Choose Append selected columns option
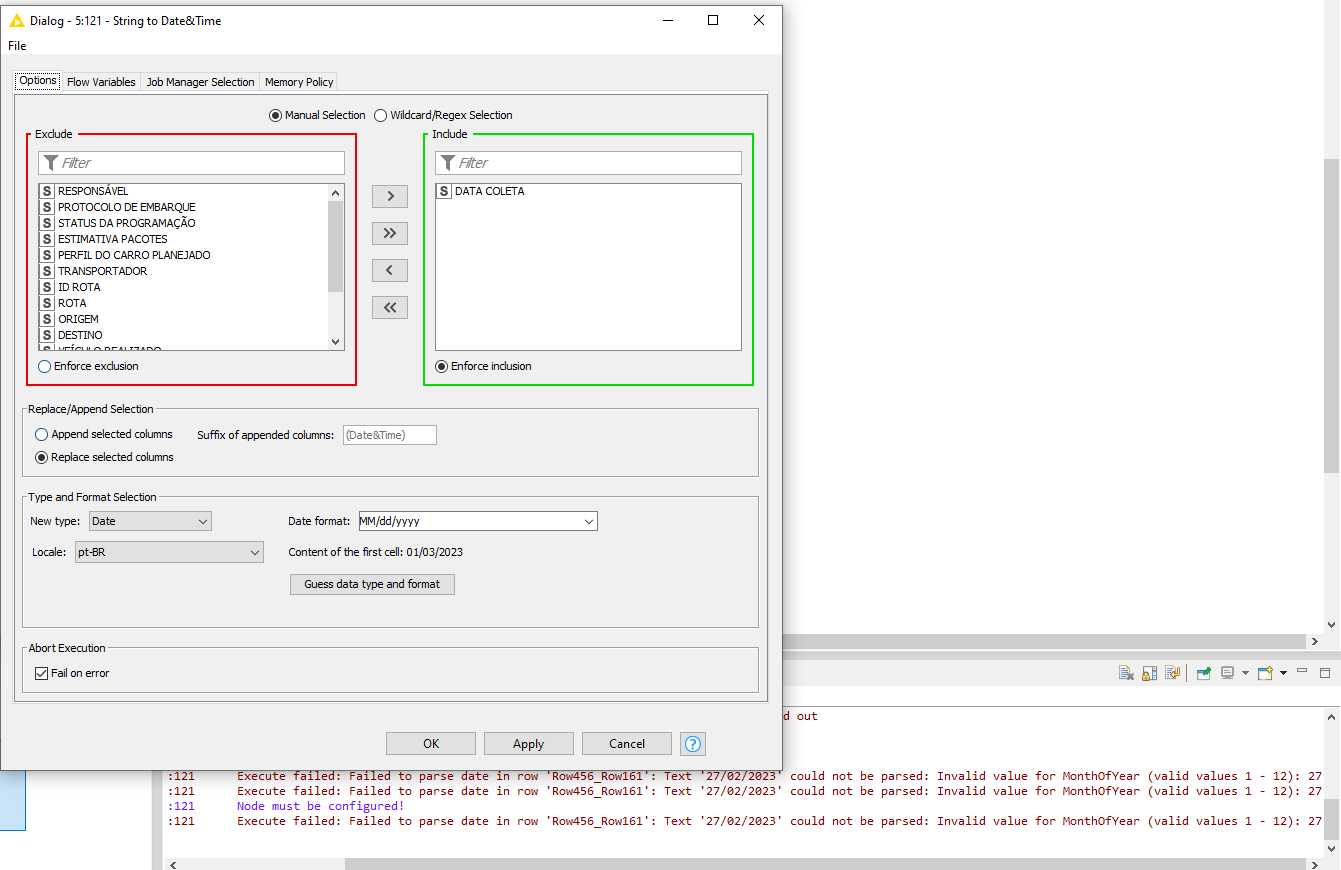Image resolution: width=1341 pixels, height=870 pixels. click(41, 434)
